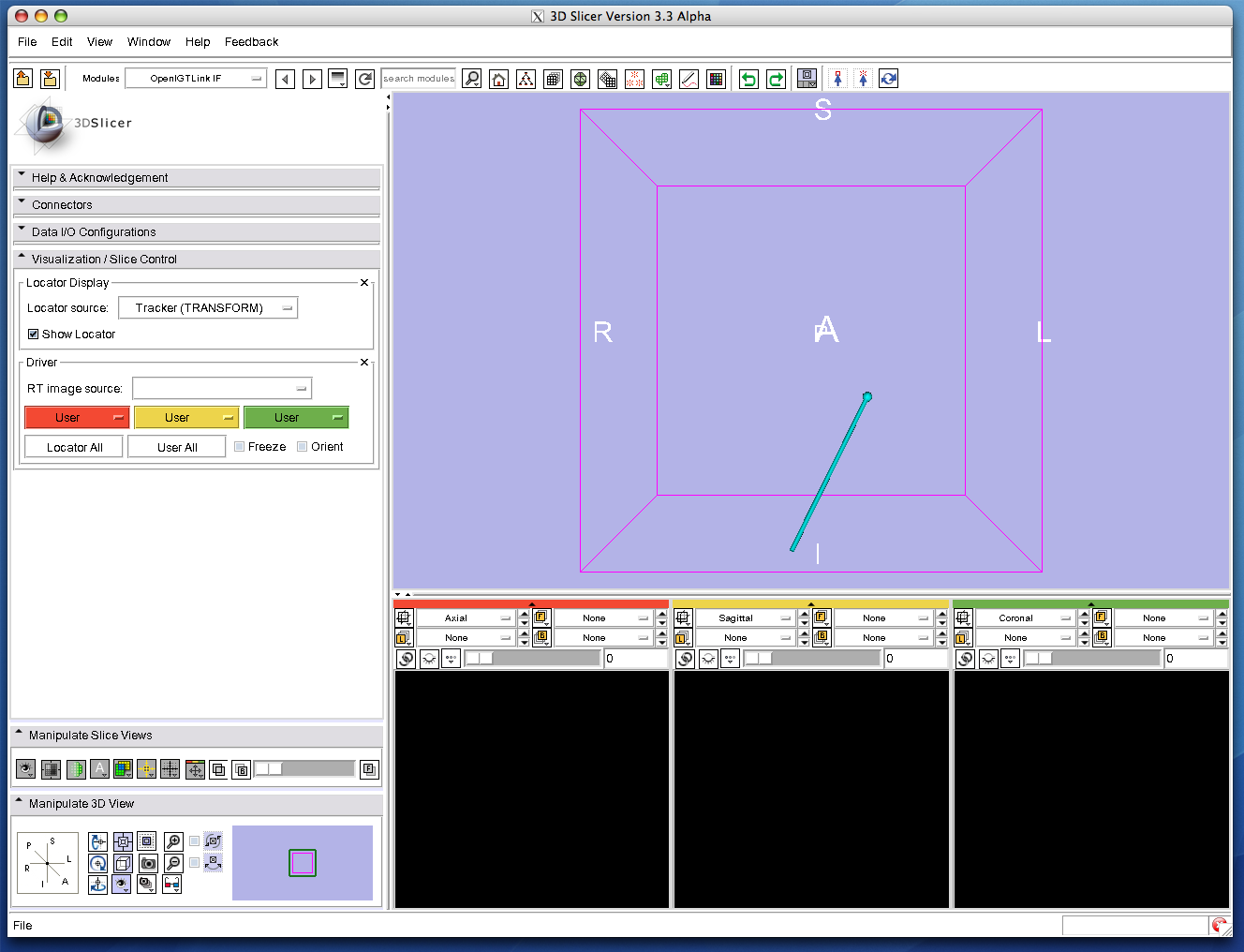Click the Home module icon in toolbar
This screenshot has height=952, width=1244.
[x=499, y=80]
